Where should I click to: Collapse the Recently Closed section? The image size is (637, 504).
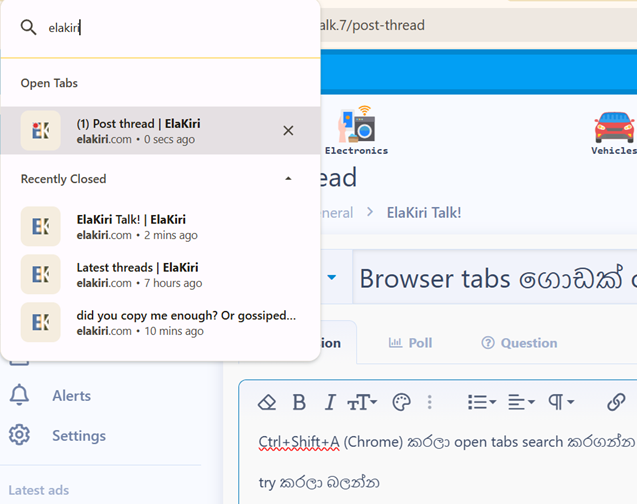pyautogui.click(x=288, y=179)
